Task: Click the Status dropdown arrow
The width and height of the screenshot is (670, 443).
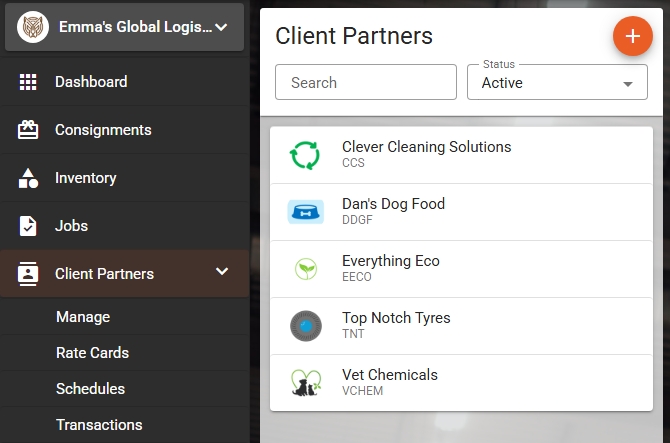Action: point(628,84)
